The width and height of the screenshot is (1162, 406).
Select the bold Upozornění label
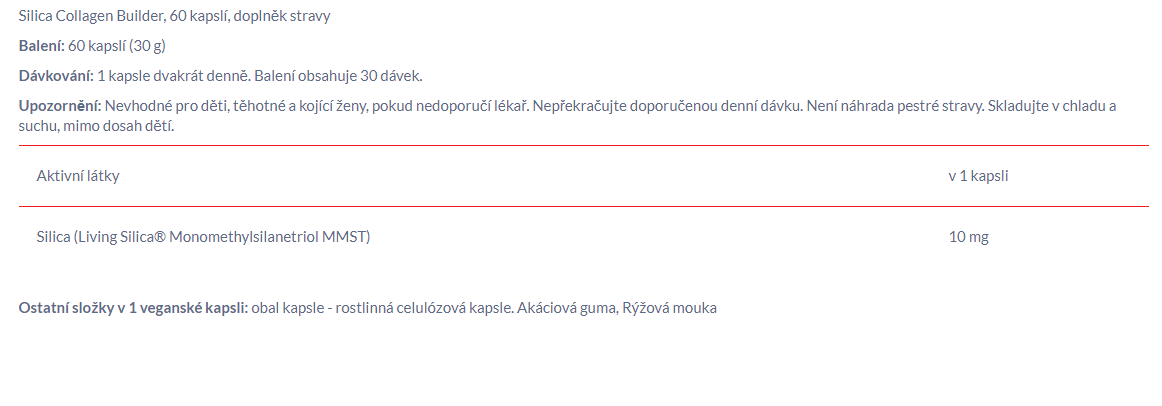pos(60,105)
